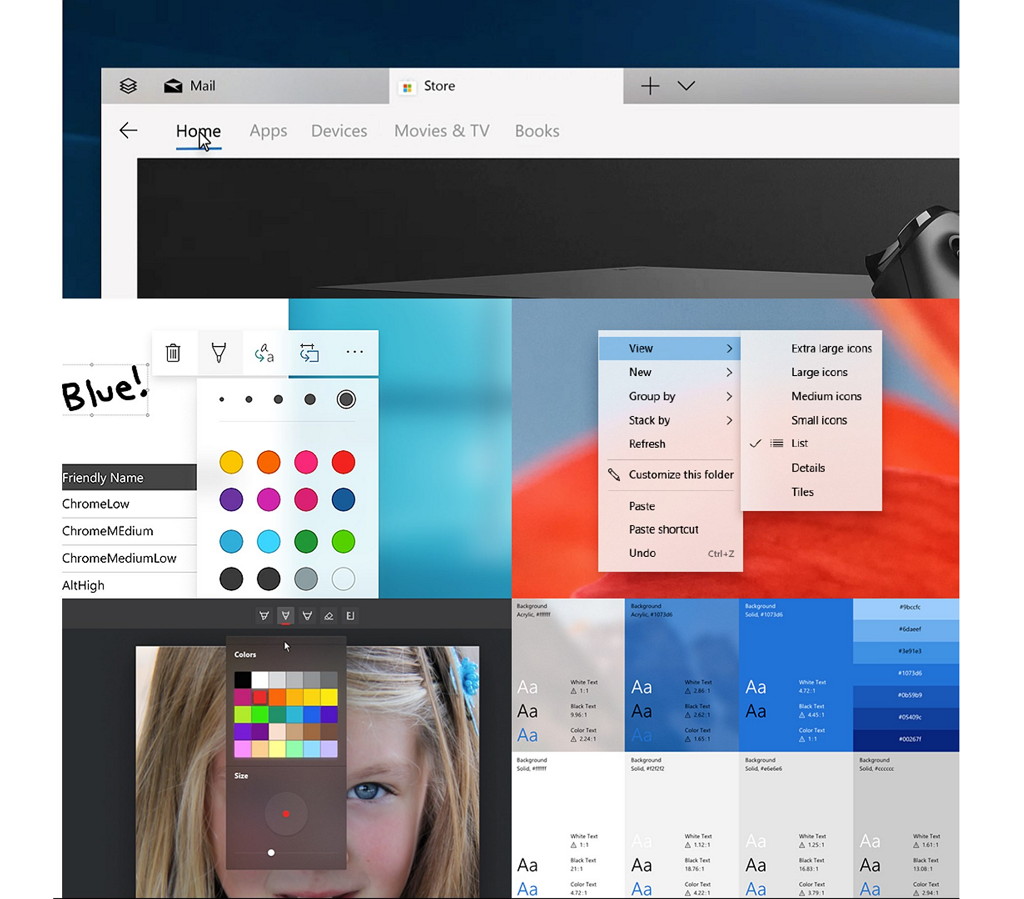1024x899 pixels.
Task: Select Small icons view
Action: point(811,420)
